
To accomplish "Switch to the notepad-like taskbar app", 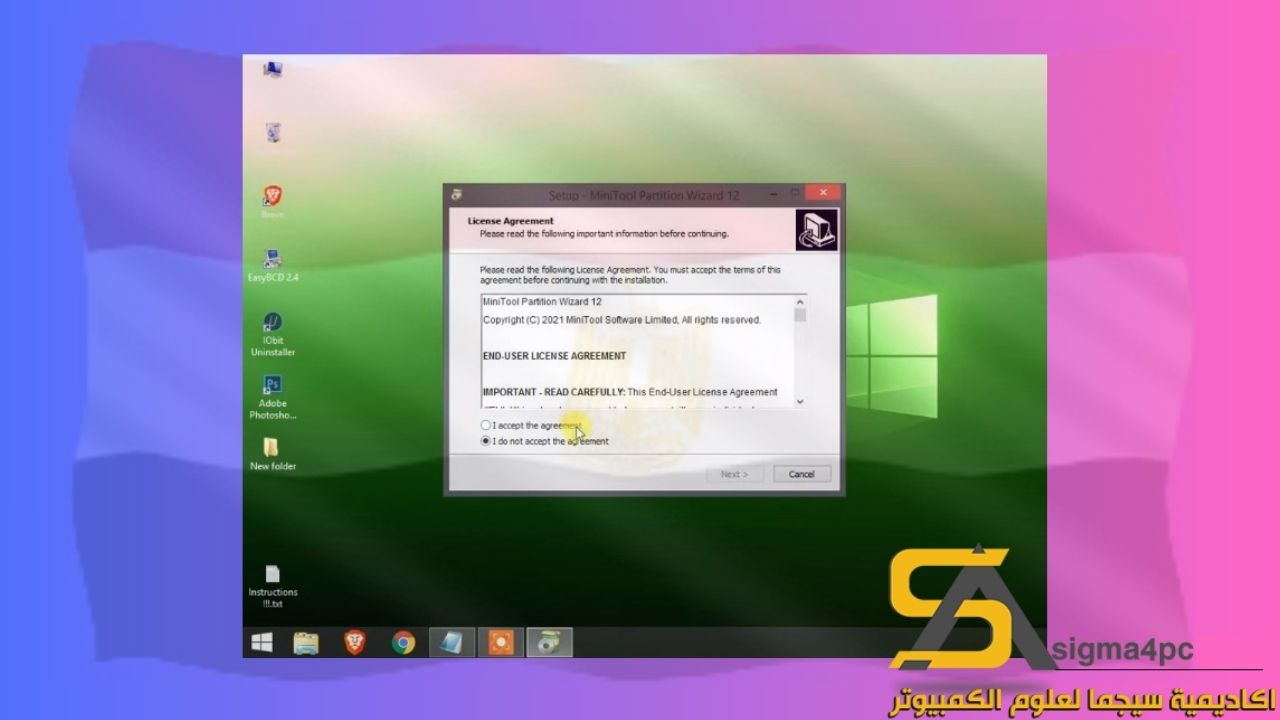I will [452, 642].
